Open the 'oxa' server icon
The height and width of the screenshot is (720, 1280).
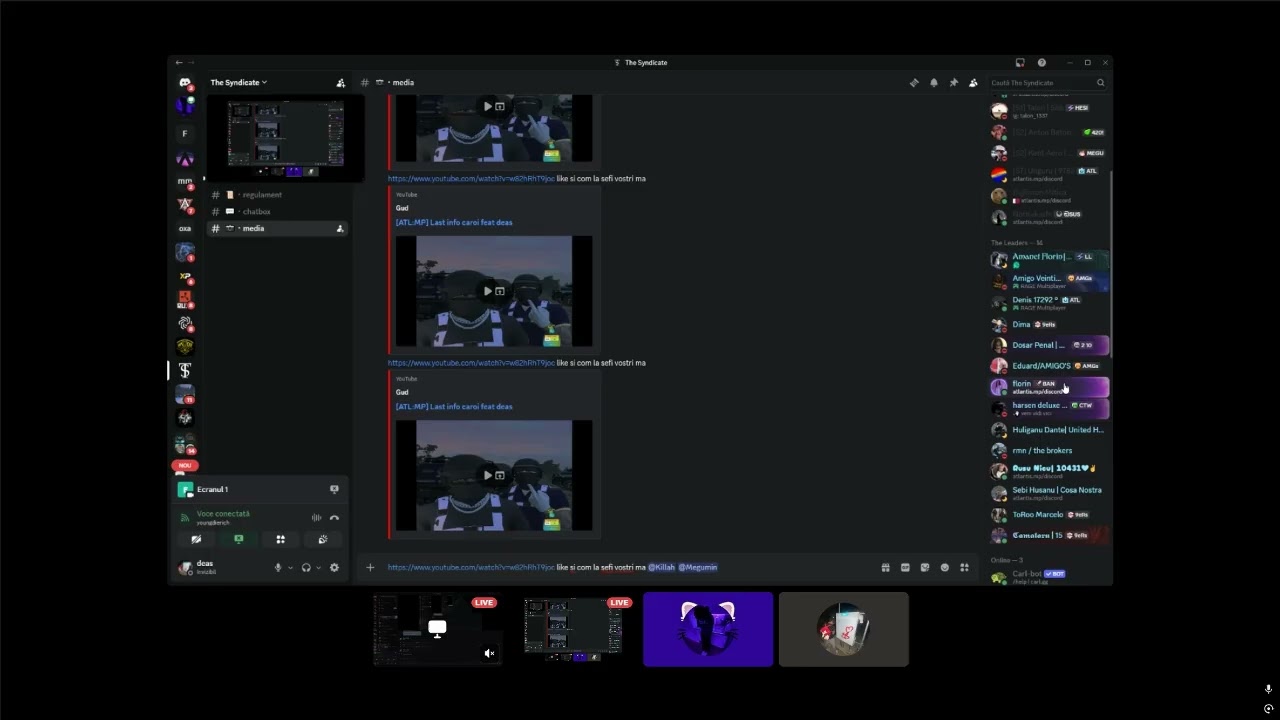pyautogui.click(x=185, y=228)
